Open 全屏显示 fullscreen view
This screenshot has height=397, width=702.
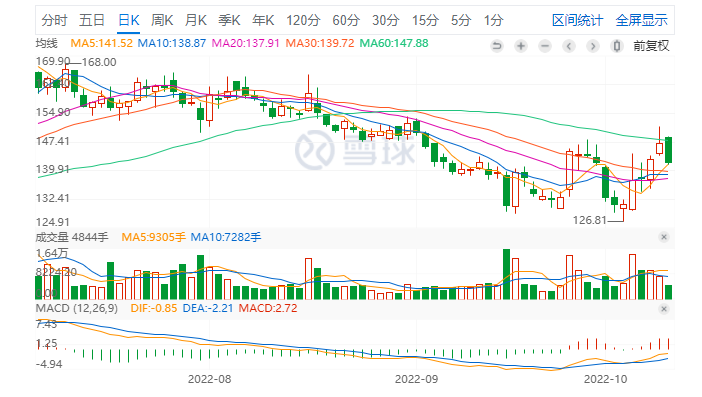pyautogui.click(x=642, y=20)
